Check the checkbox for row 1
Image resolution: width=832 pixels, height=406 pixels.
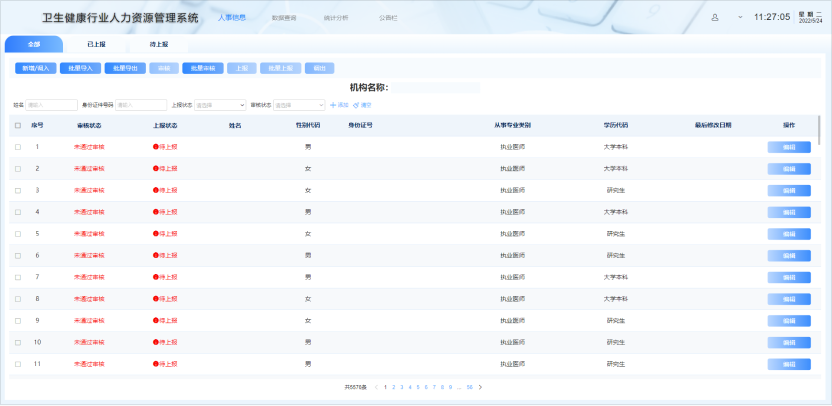(17, 147)
